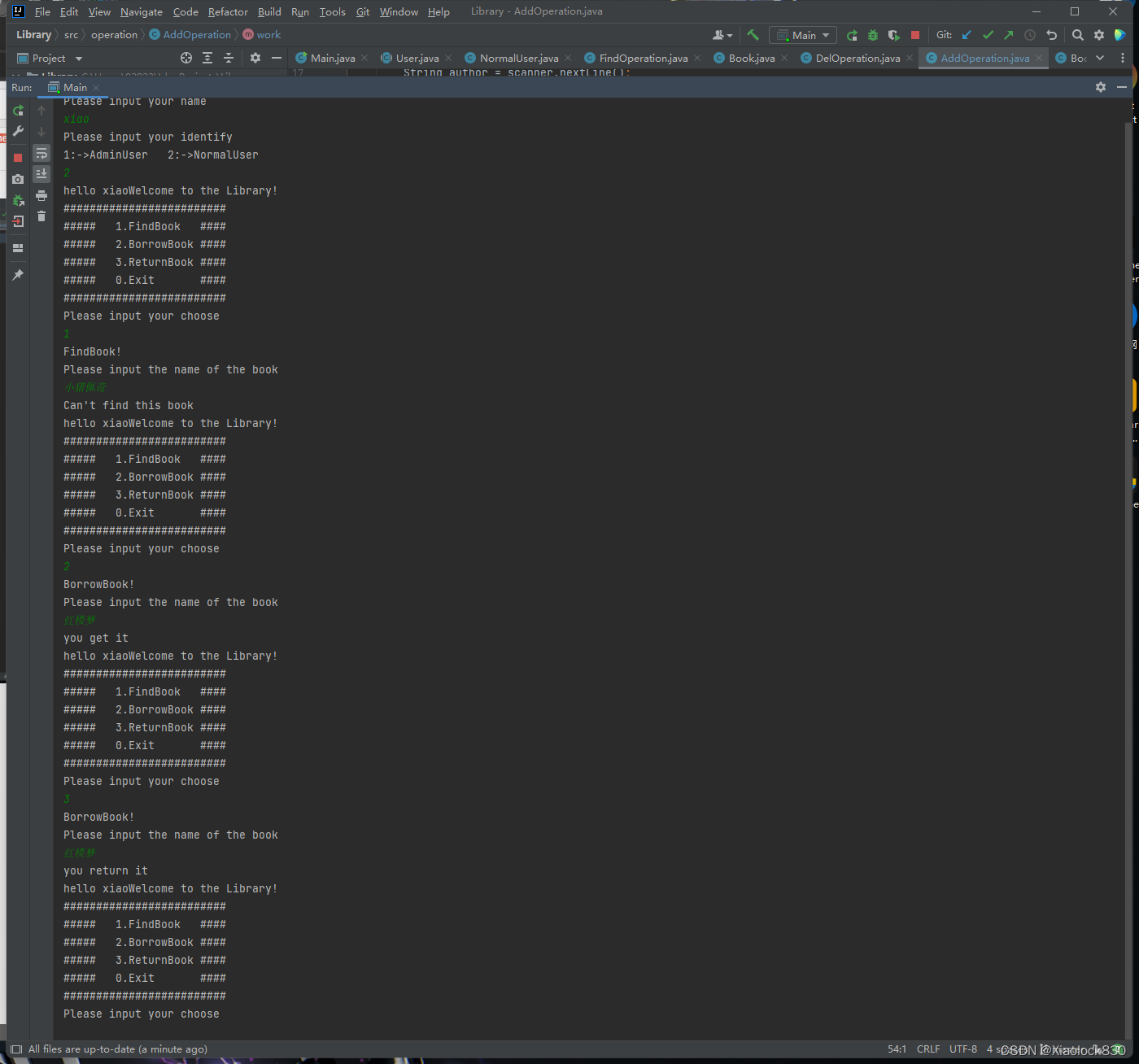Close the Main run tab
Screen dimensions: 1139x1064
tap(96, 88)
